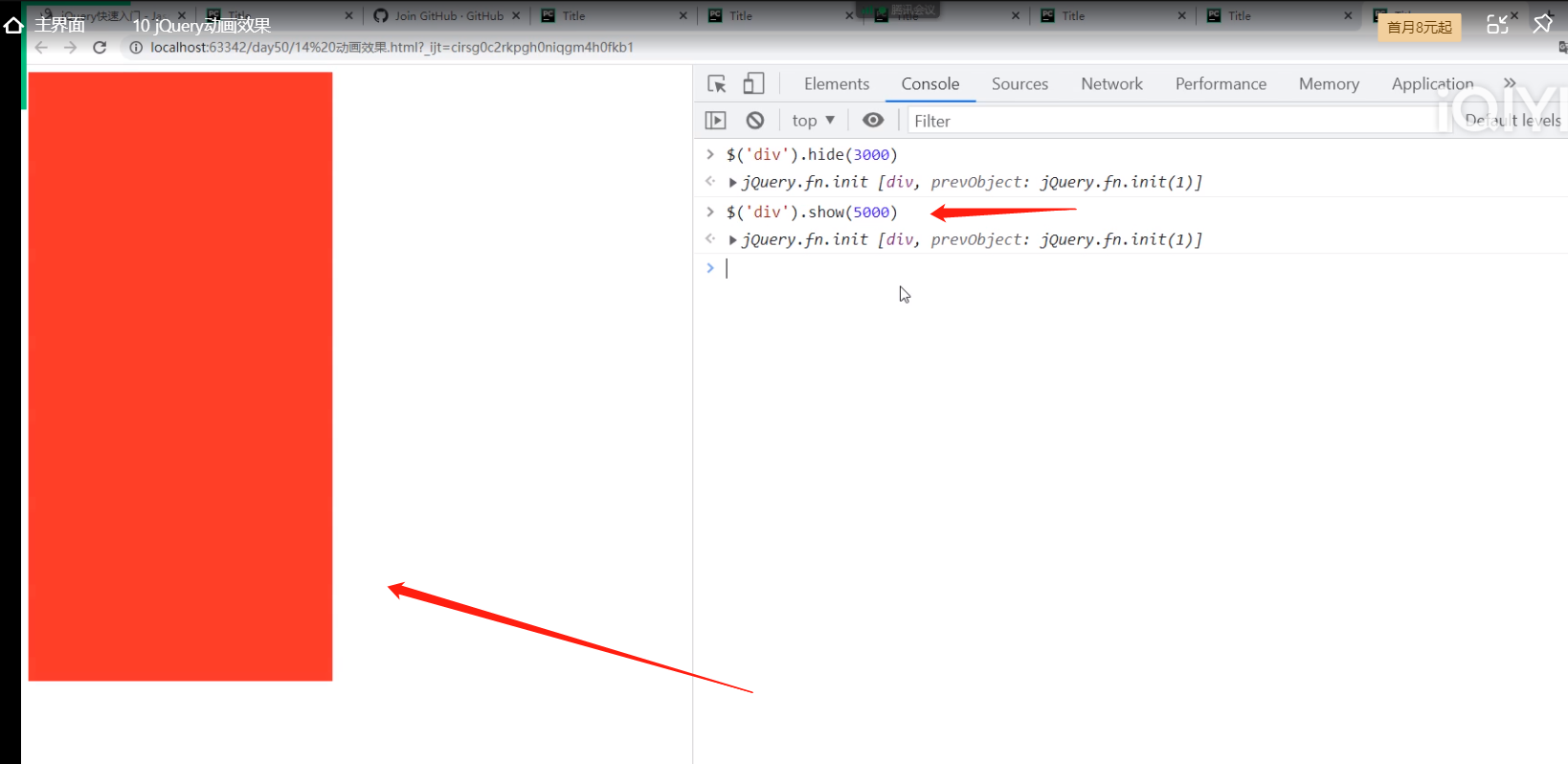Focus the localhost URL in the address bar

(392, 47)
